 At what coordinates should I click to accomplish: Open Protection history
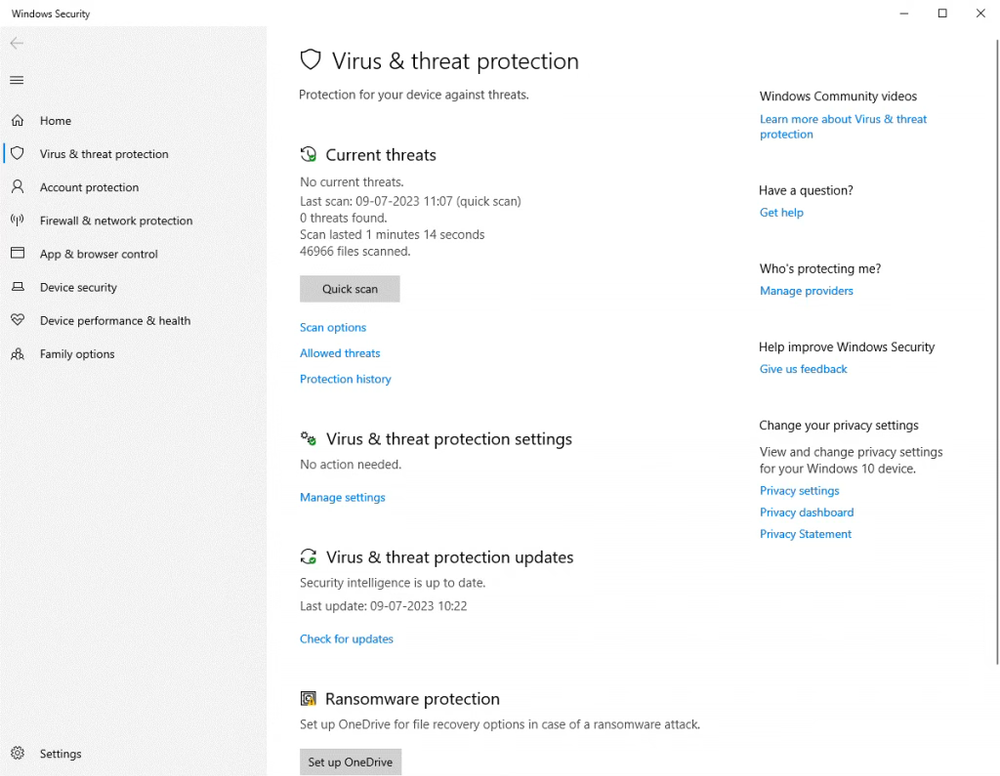point(345,379)
